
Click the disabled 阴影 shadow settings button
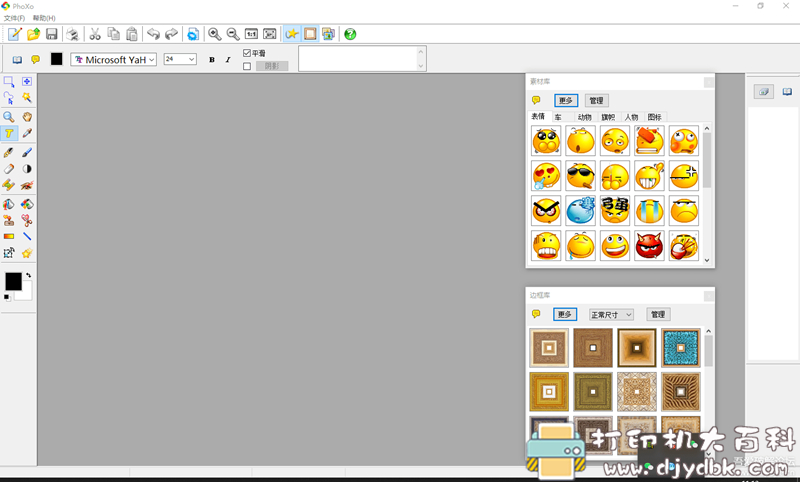272,66
